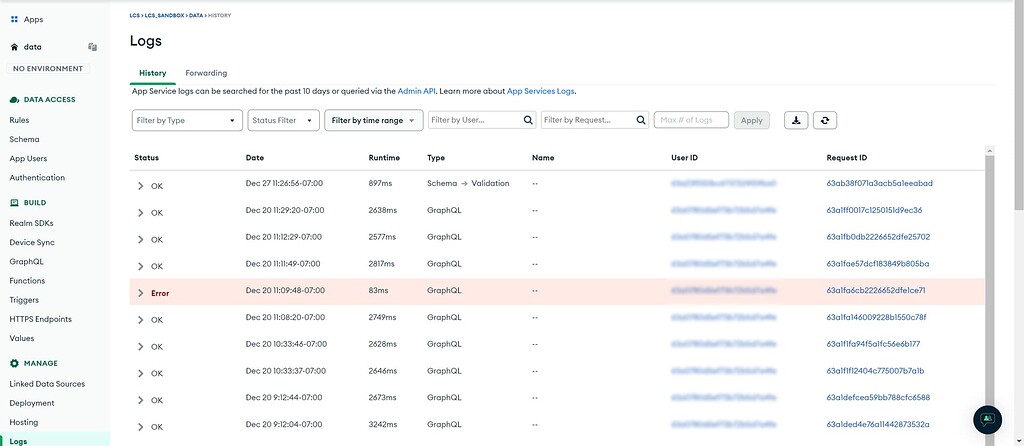The image size is (1024, 446).
Task: Open the support chat bubble icon
Action: pos(987,419)
